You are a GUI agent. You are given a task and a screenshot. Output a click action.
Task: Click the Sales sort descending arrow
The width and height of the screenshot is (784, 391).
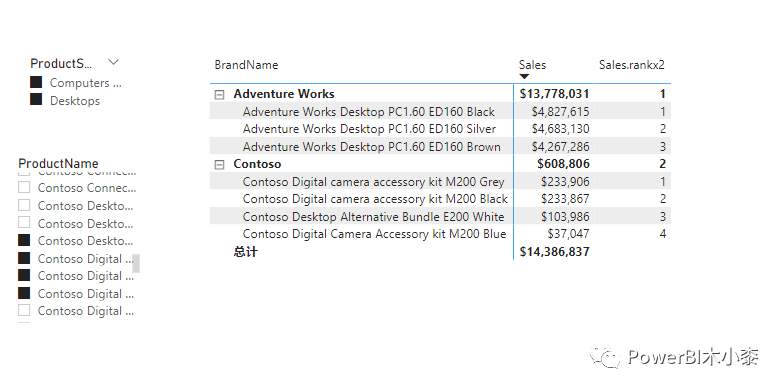524,76
